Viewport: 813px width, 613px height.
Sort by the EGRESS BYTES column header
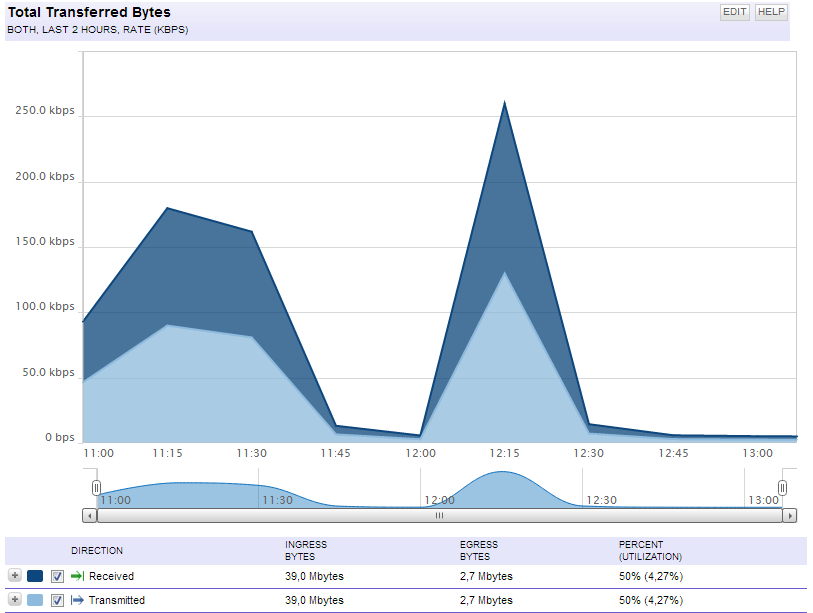tap(479, 551)
